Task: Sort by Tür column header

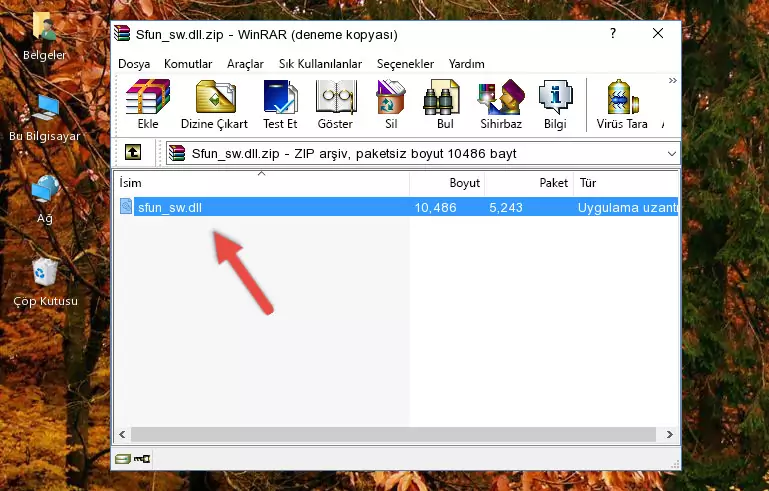Action: coord(626,182)
